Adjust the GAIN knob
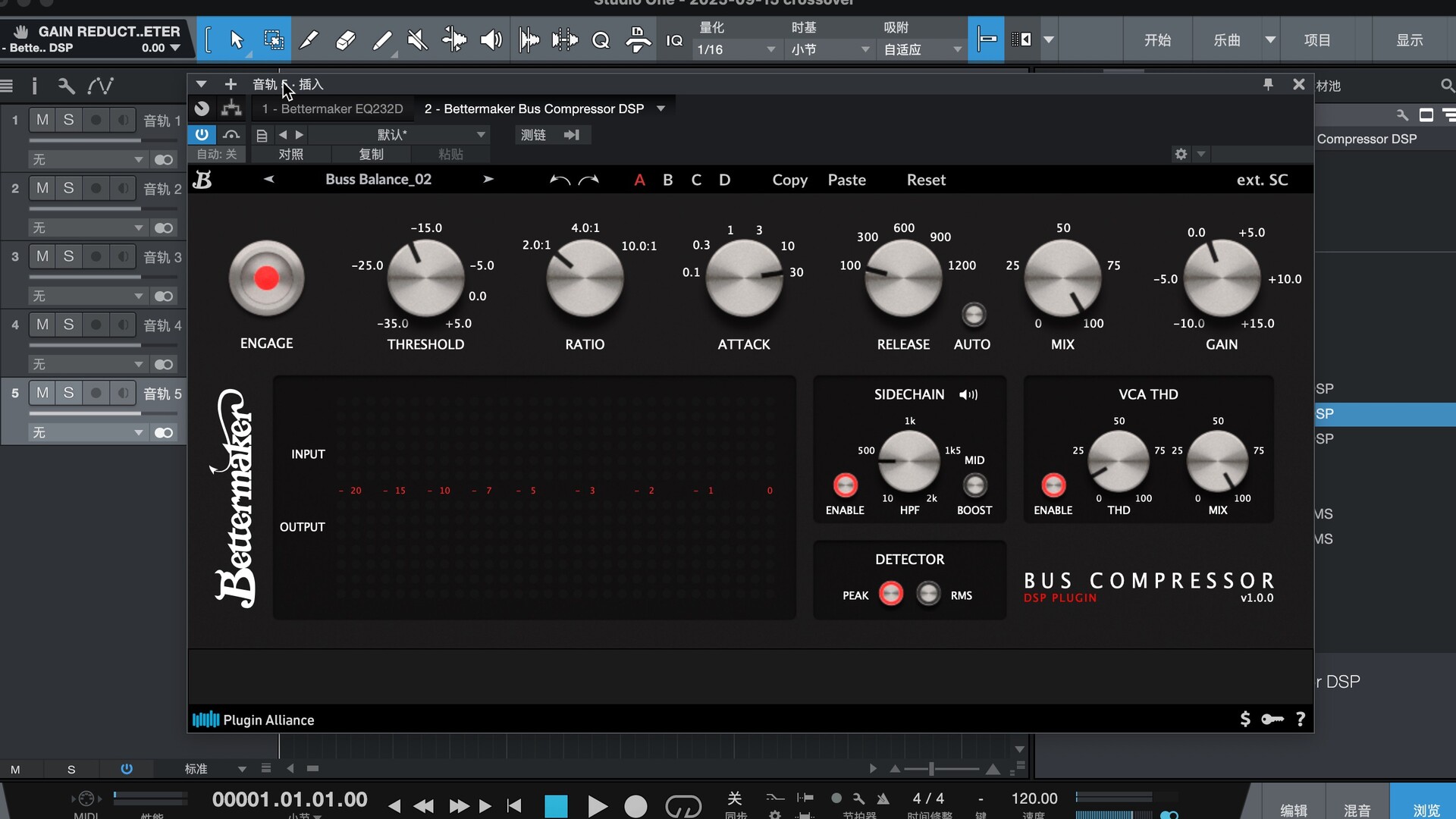This screenshot has width=1456, height=819. click(1222, 278)
